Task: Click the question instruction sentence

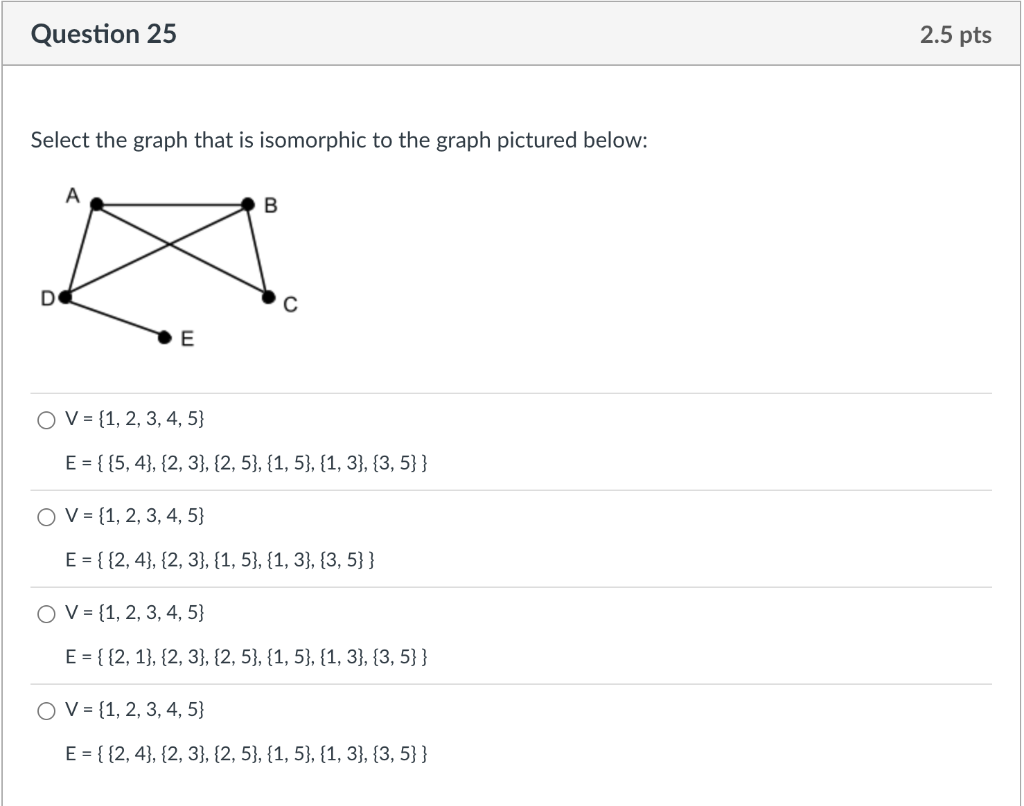Action: 338,140
